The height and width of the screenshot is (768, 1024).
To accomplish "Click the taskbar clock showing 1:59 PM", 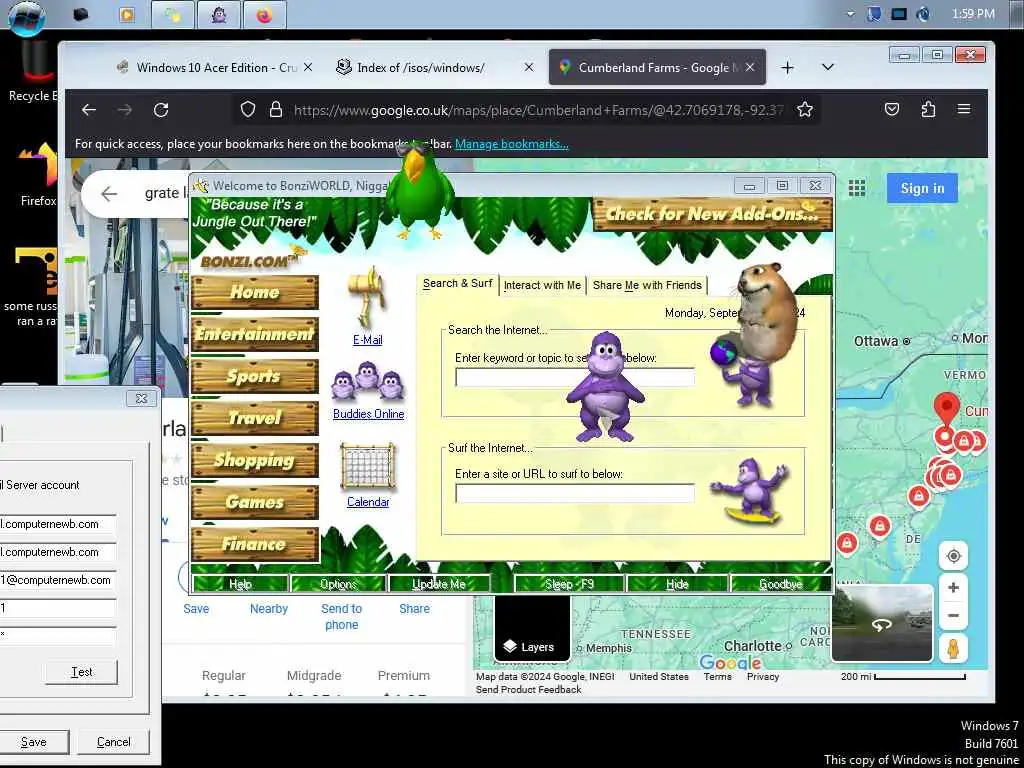I will click(x=973, y=14).
